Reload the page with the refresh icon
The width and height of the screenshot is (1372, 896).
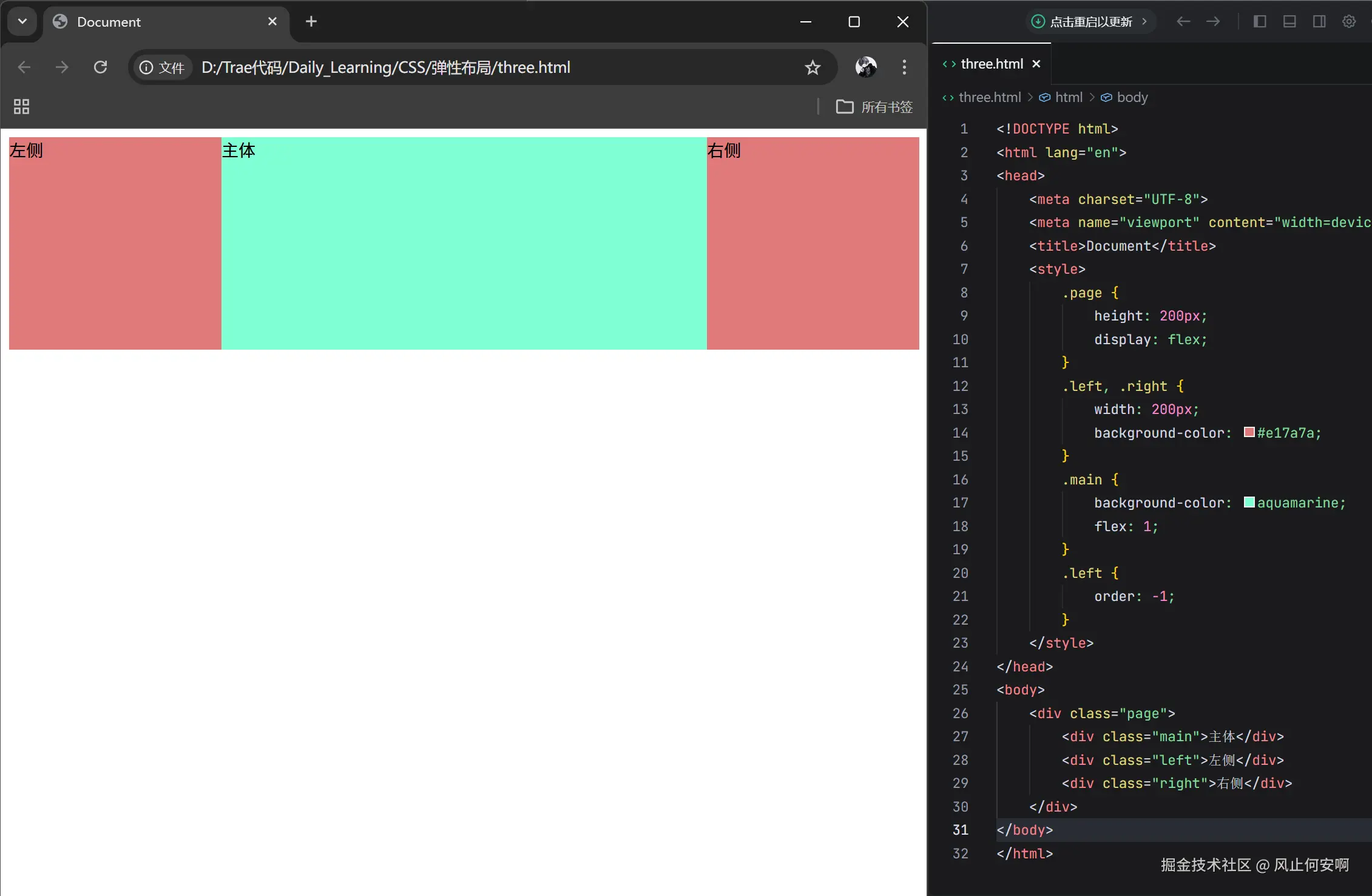click(x=101, y=67)
